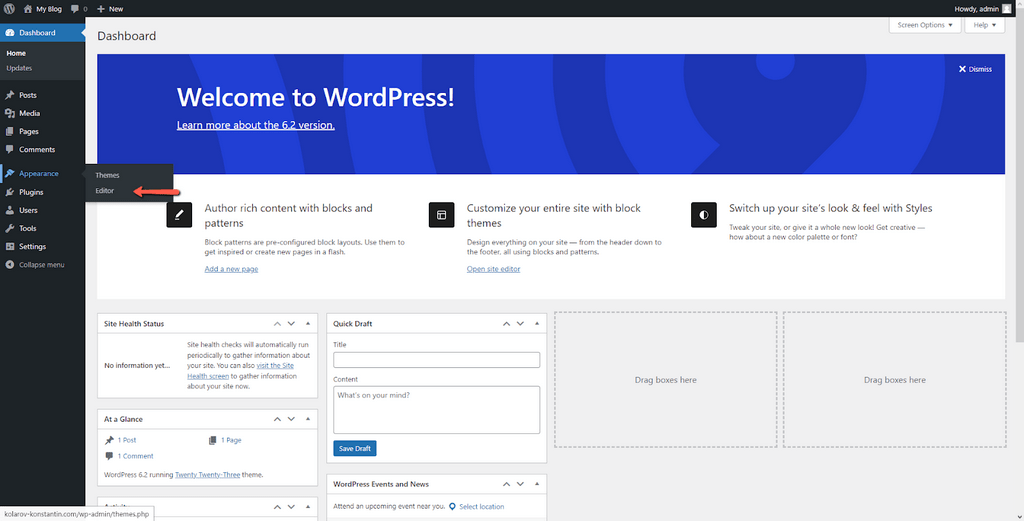Open the comments bubble icon in admin bar
The height and width of the screenshot is (521, 1024).
75,8
